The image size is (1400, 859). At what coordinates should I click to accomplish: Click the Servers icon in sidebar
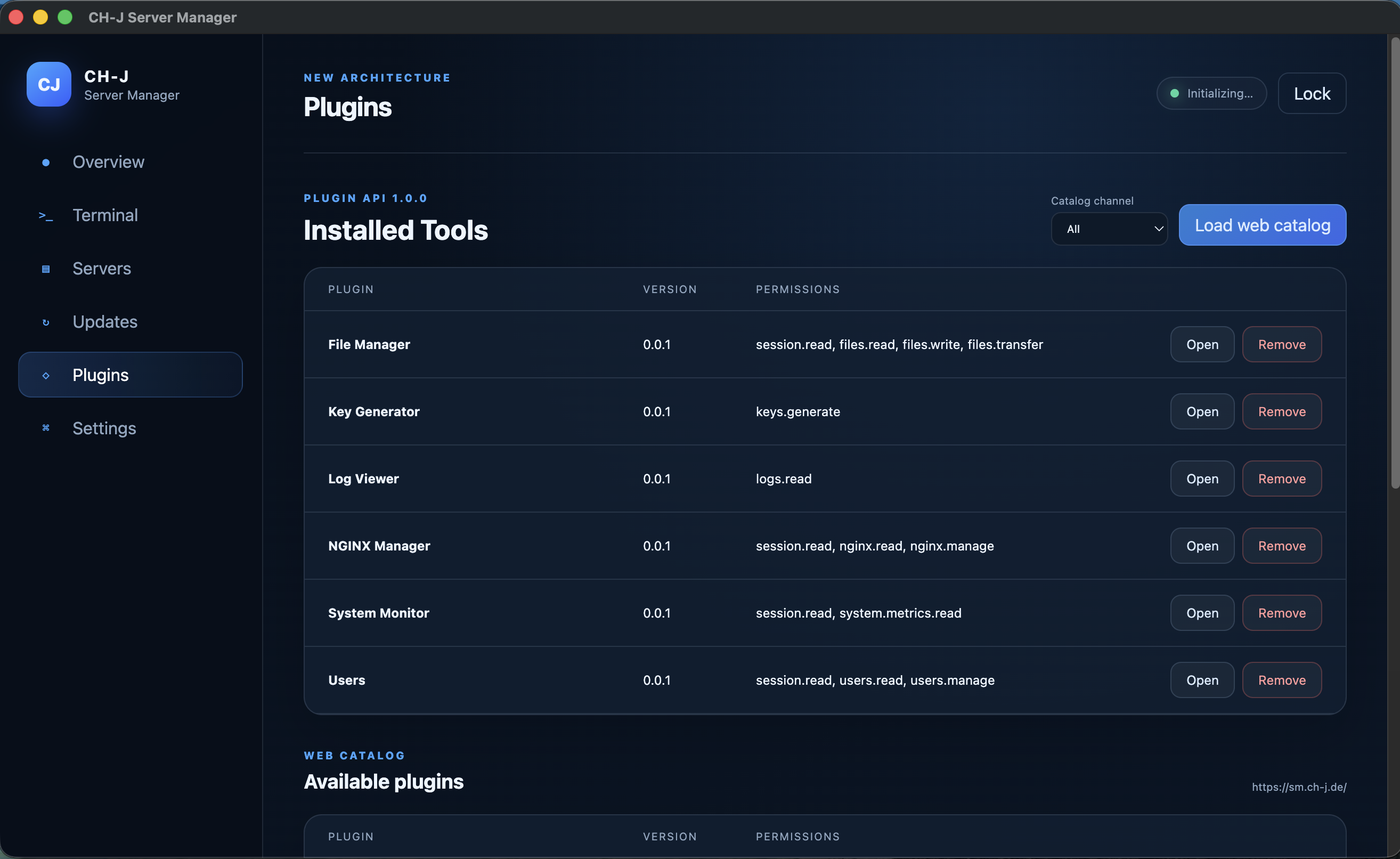(x=46, y=269)
